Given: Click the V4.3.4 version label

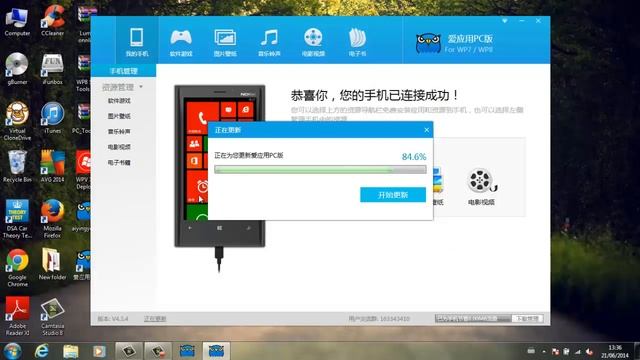Looking at the screenshot, I should (x=113, y=318).
